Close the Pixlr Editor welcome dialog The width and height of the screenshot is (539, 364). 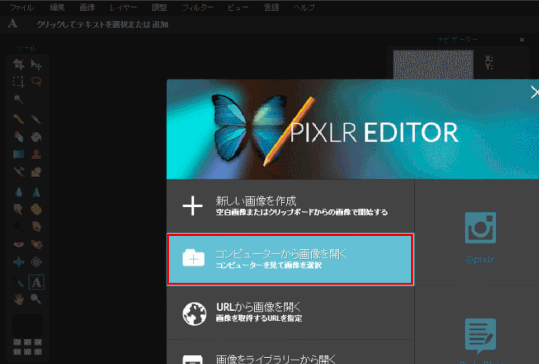click(x=534, y=92)
